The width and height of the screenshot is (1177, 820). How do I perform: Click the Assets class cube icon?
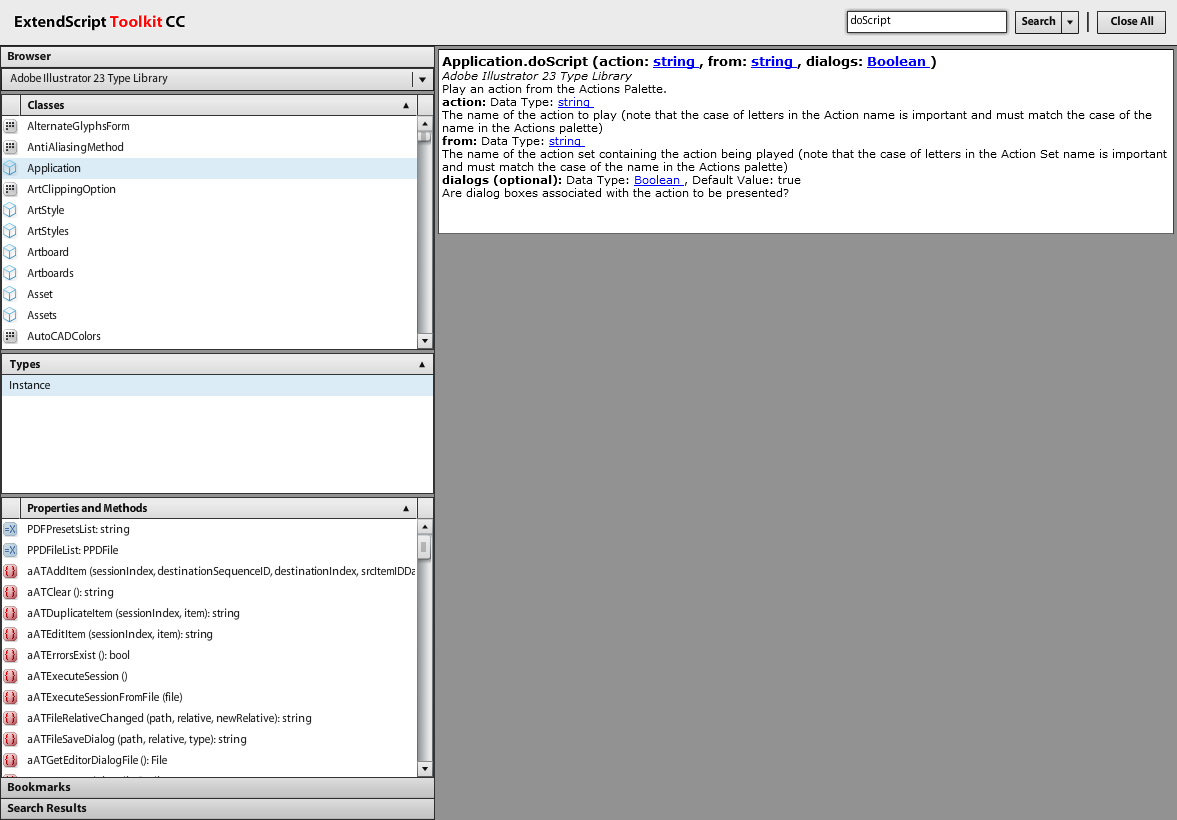coord(11,315)
